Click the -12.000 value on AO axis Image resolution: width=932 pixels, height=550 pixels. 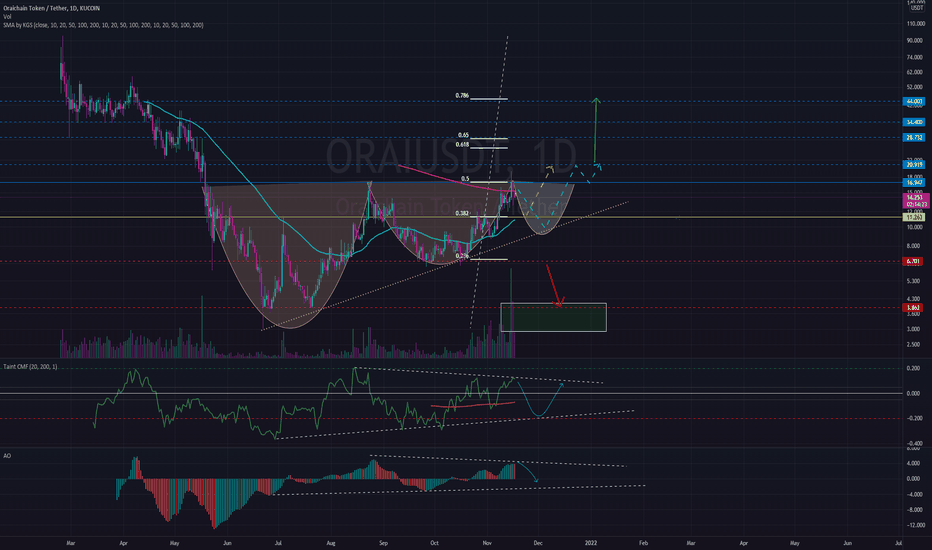click(915, 525)
